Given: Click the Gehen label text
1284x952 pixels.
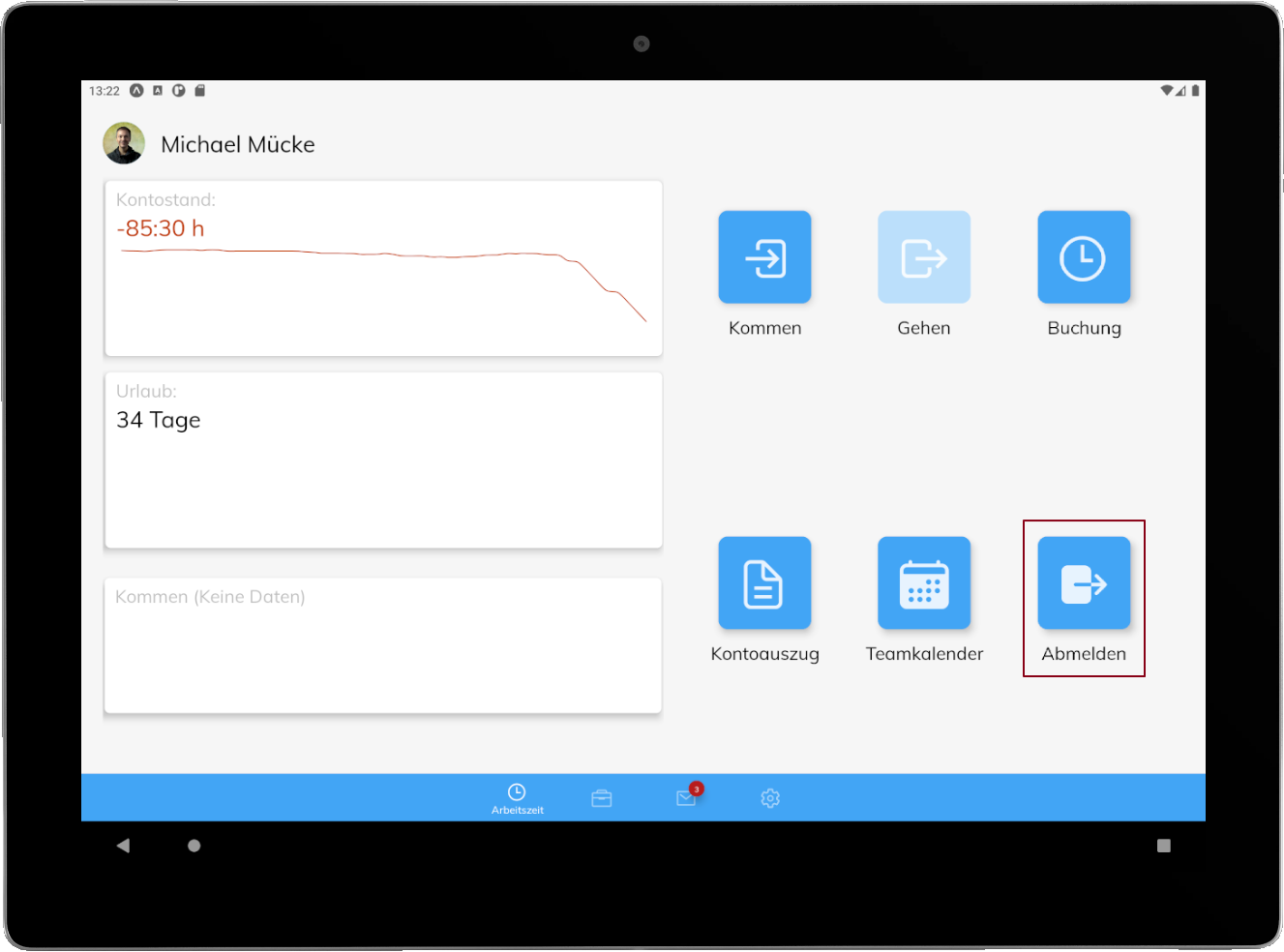Looking at the screenshot, I should click(924, 328).
